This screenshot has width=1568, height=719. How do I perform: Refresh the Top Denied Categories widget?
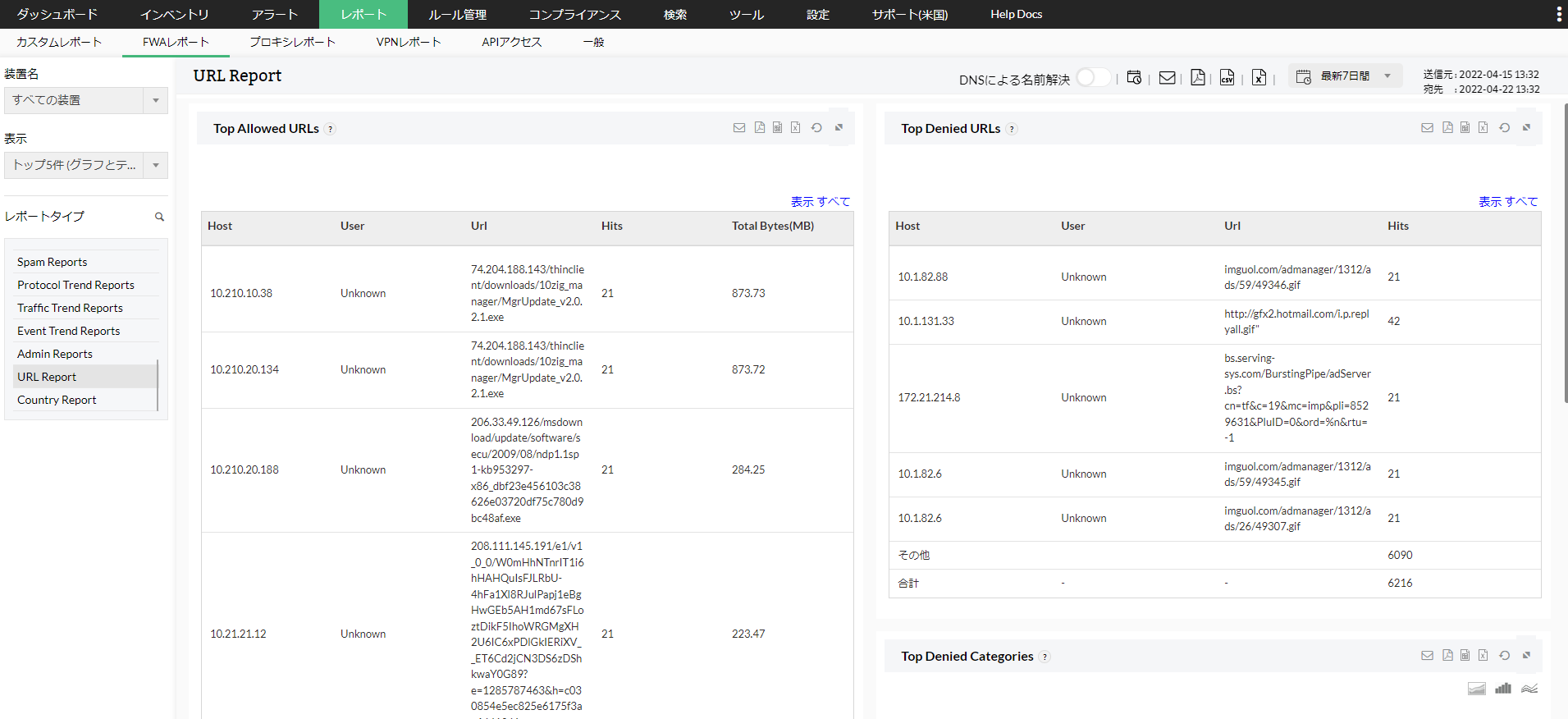coord(1504,656)
